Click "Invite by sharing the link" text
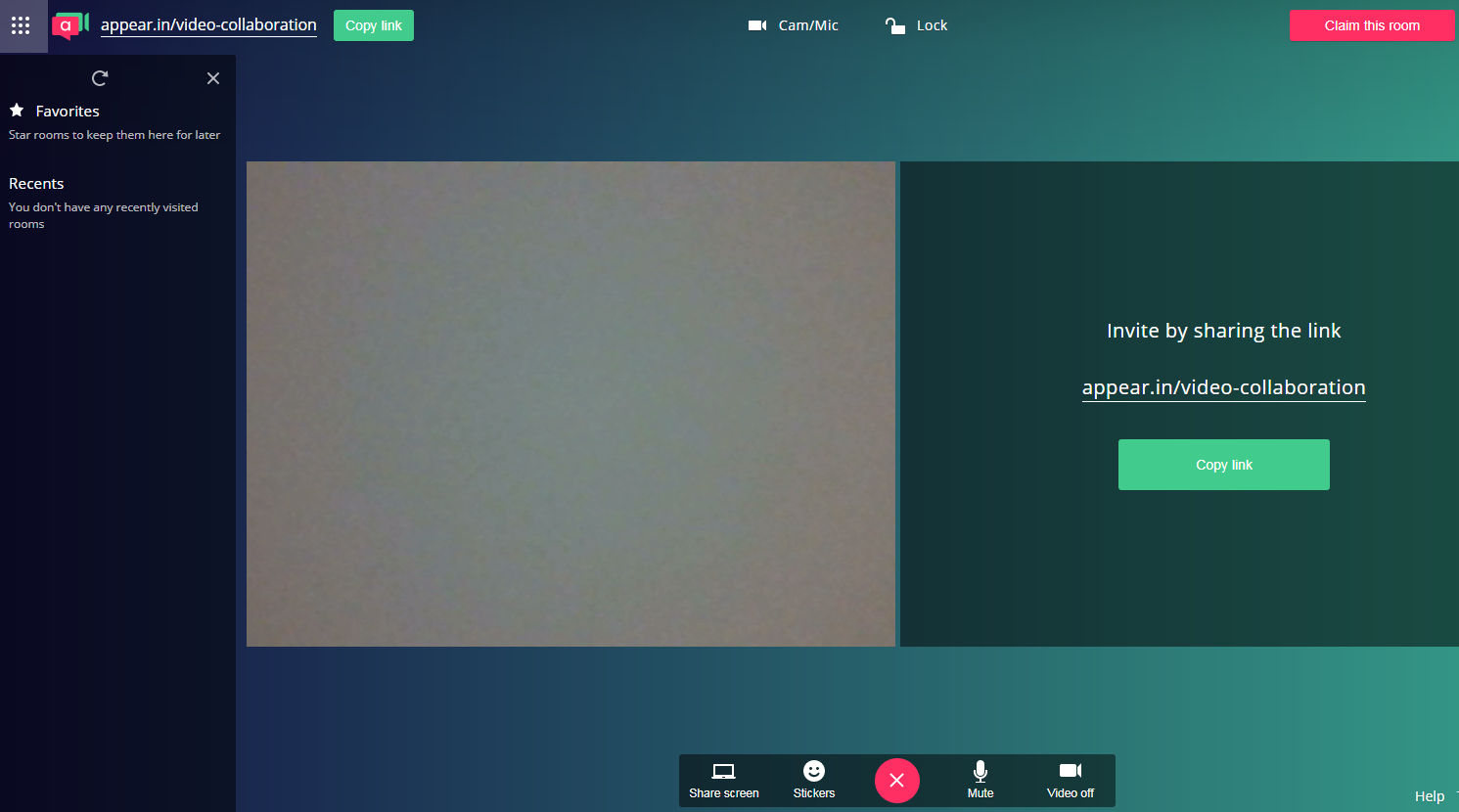Image resolution: width=1459 pixels, height=812 pixels. click(1223, 331)
